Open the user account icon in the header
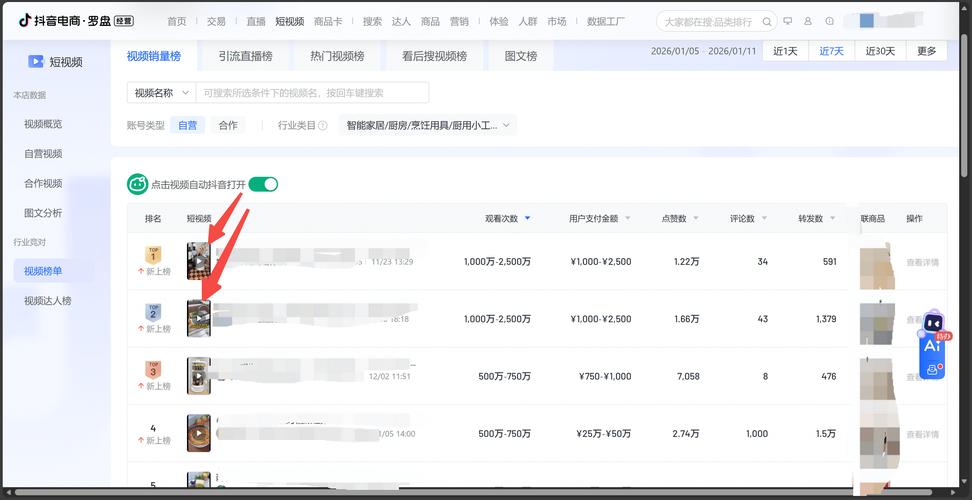This screenshot has width=972, height=500. tap(808, 21)
